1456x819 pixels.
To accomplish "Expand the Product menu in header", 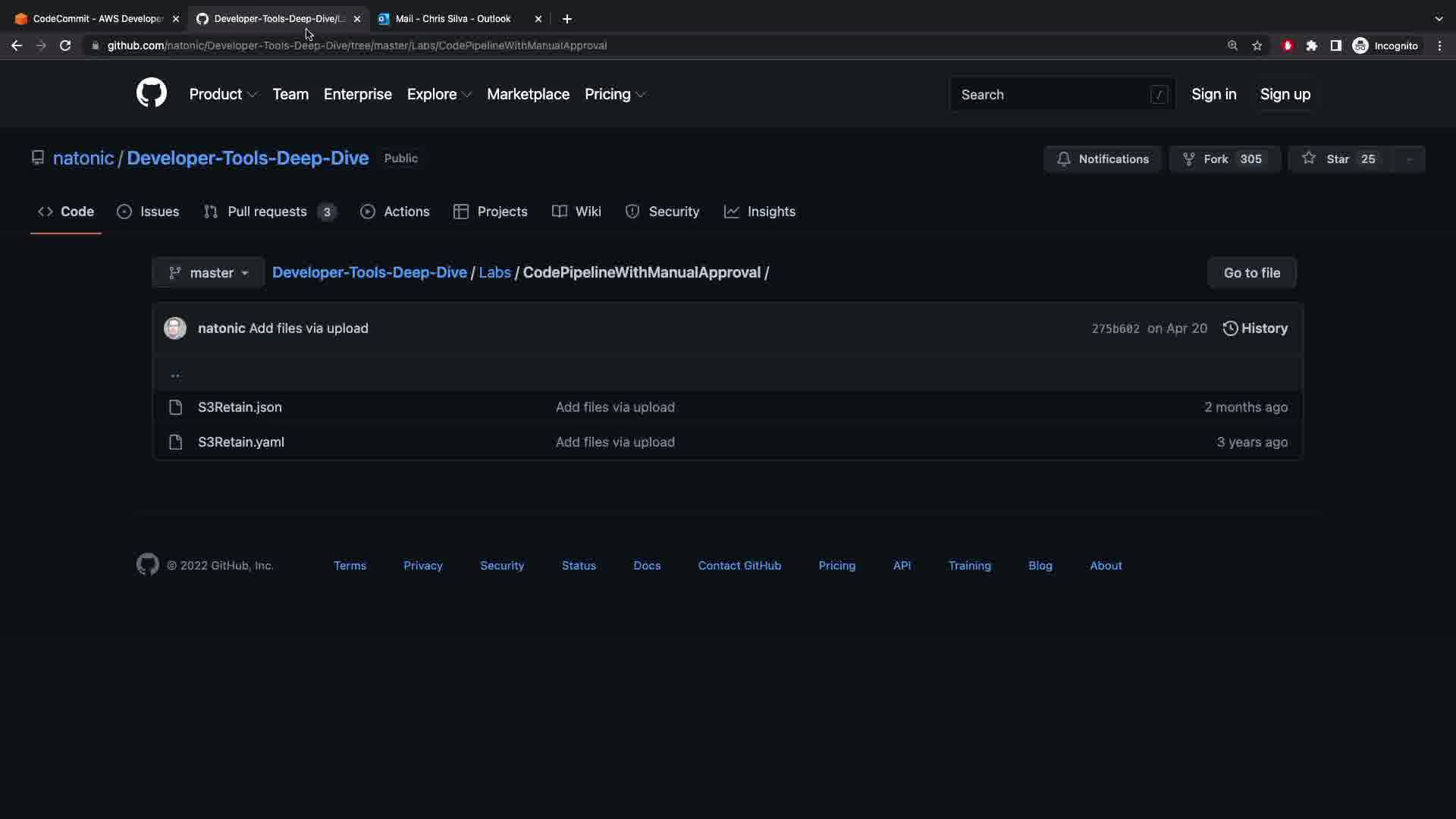I will click(223, 95).
